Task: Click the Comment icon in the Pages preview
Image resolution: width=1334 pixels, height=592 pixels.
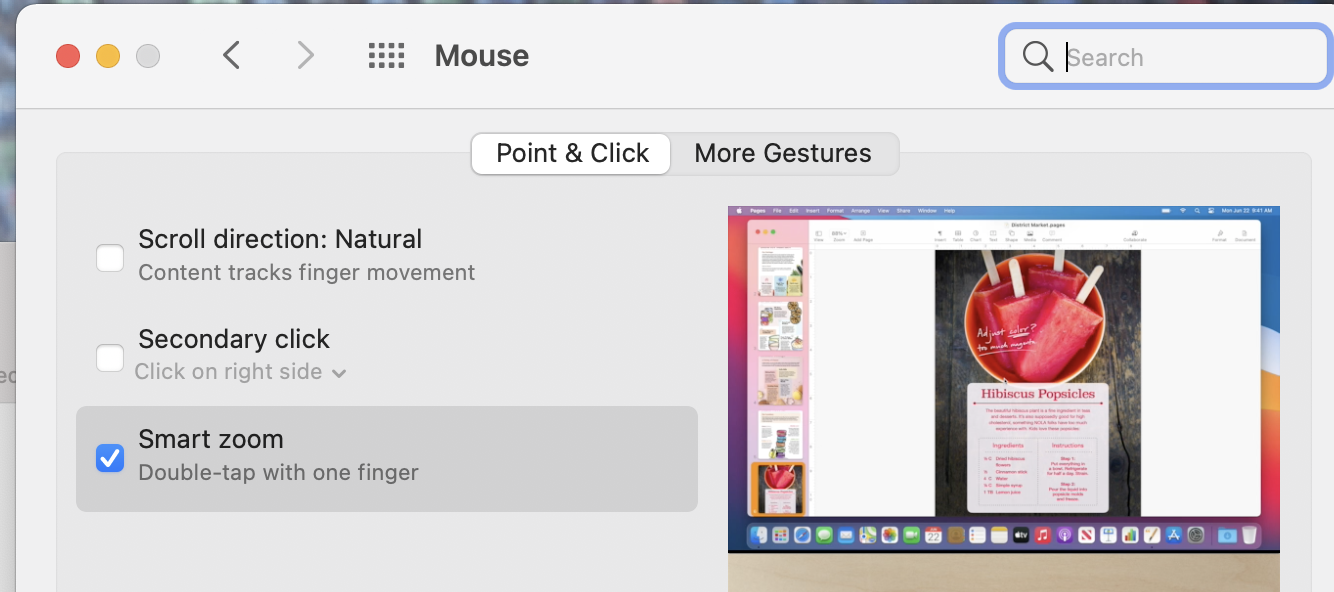Action: pos(1050,234)
